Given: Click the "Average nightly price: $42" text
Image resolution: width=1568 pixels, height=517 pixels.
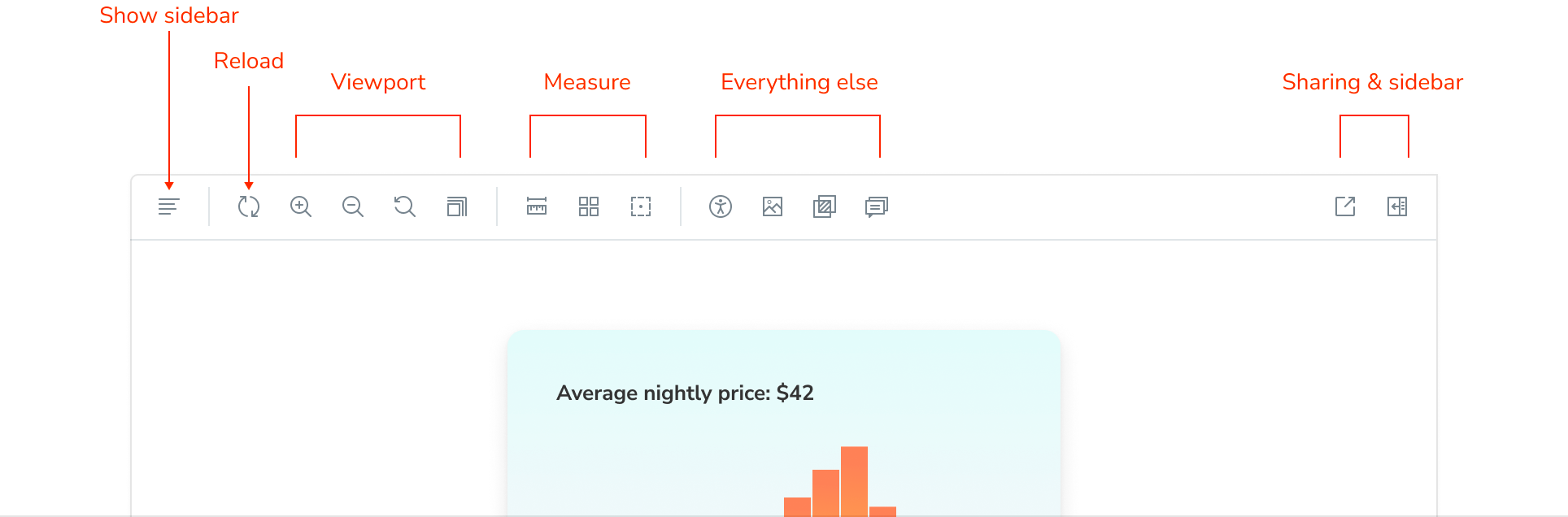Looking at the screenshot, I should (685, 393).
